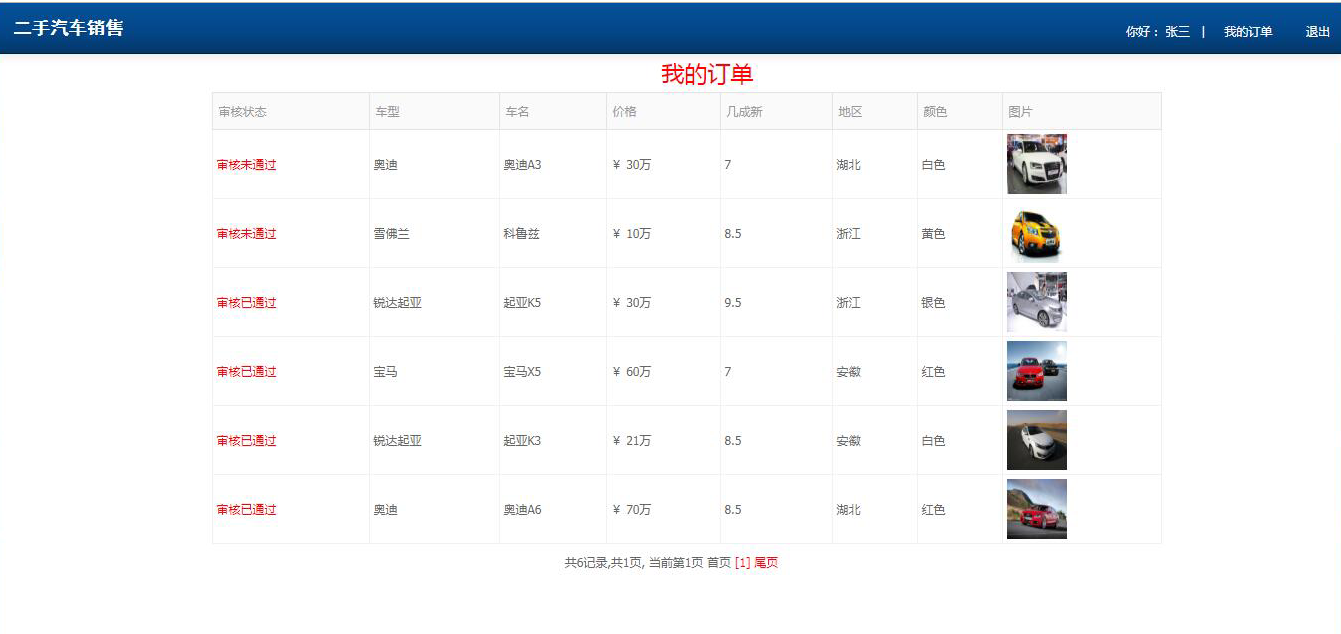The height and width of the screenshot is (634, 1341).
Task: Open 我的订单 in the top navigation
Action: click(x=1248, y=32)
